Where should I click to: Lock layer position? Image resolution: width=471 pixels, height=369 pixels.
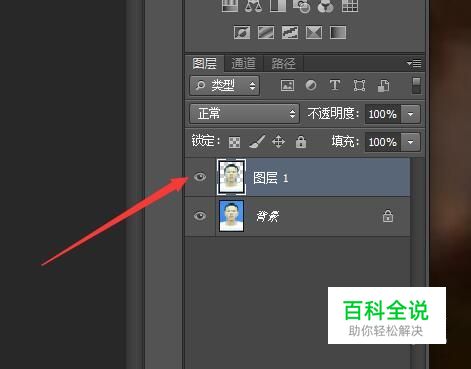(278, 142)
